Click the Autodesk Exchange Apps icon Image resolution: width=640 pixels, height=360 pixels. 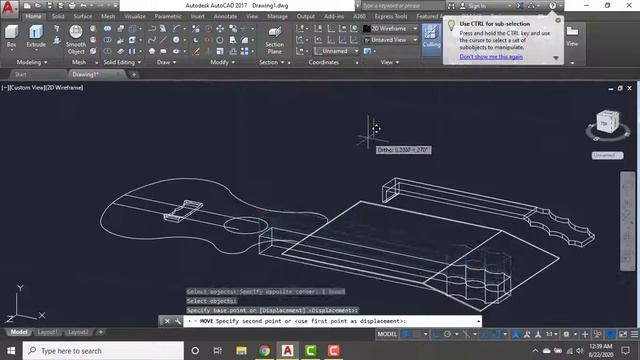(520, 6)
